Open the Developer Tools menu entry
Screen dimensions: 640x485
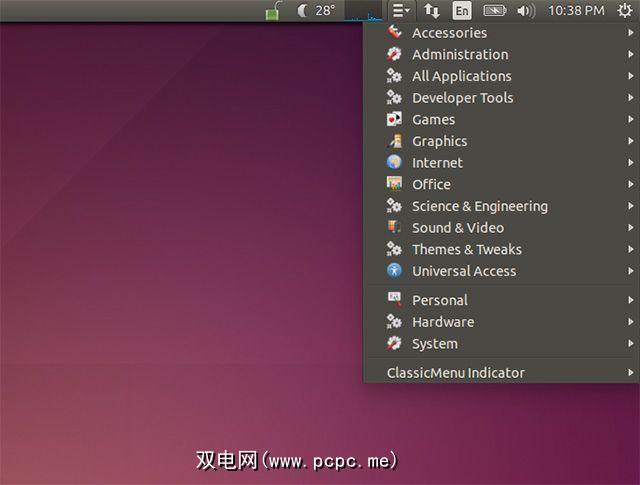tap(501, 97)
